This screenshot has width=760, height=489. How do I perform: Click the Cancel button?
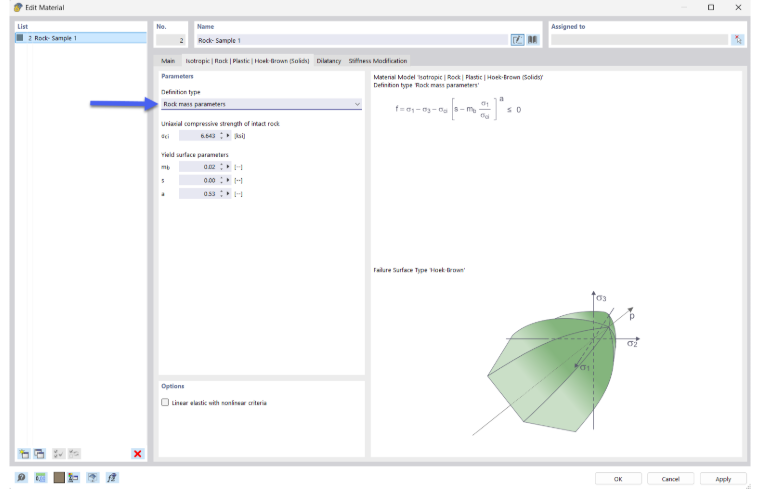(670, 479)
